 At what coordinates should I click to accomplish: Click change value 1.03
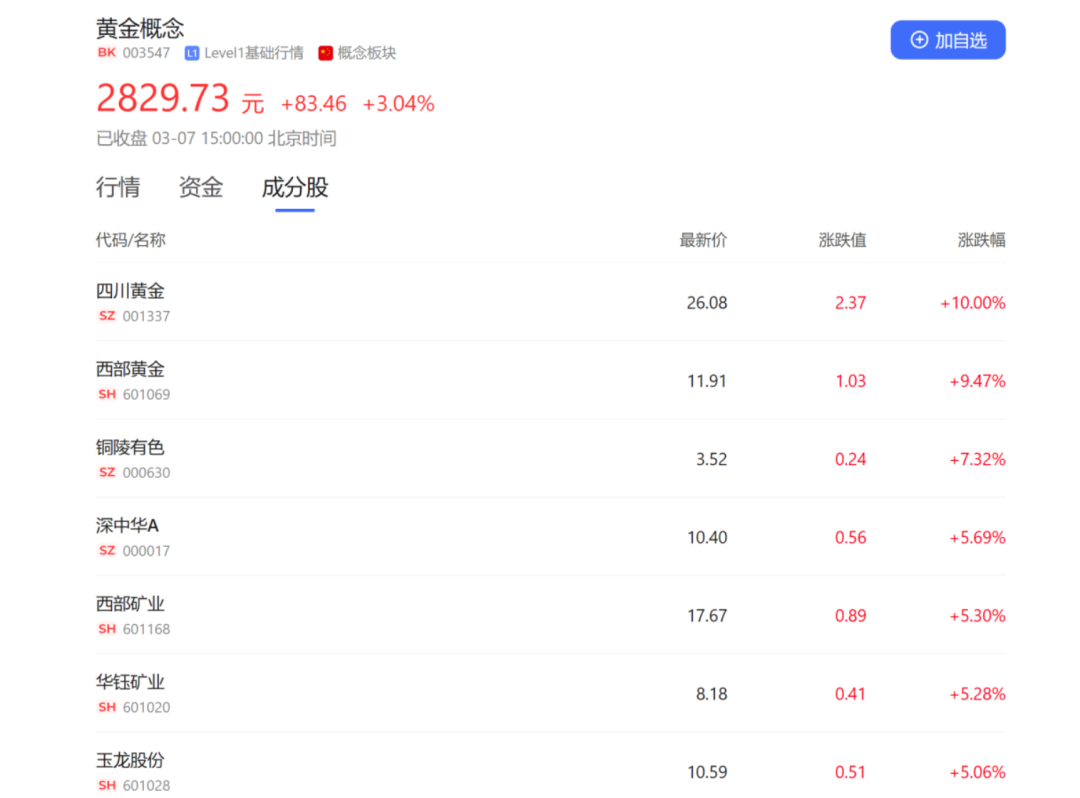[x=850, y=381]
